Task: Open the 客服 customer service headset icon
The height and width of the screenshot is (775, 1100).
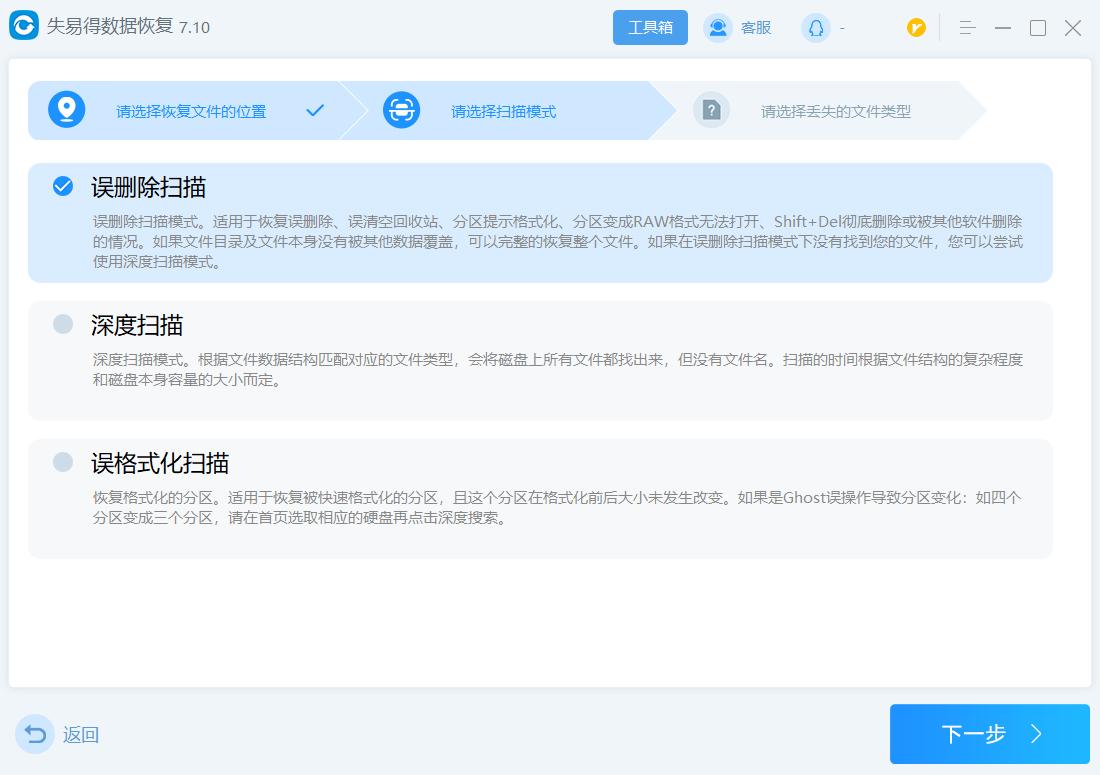Action: [x=716, y=28]
